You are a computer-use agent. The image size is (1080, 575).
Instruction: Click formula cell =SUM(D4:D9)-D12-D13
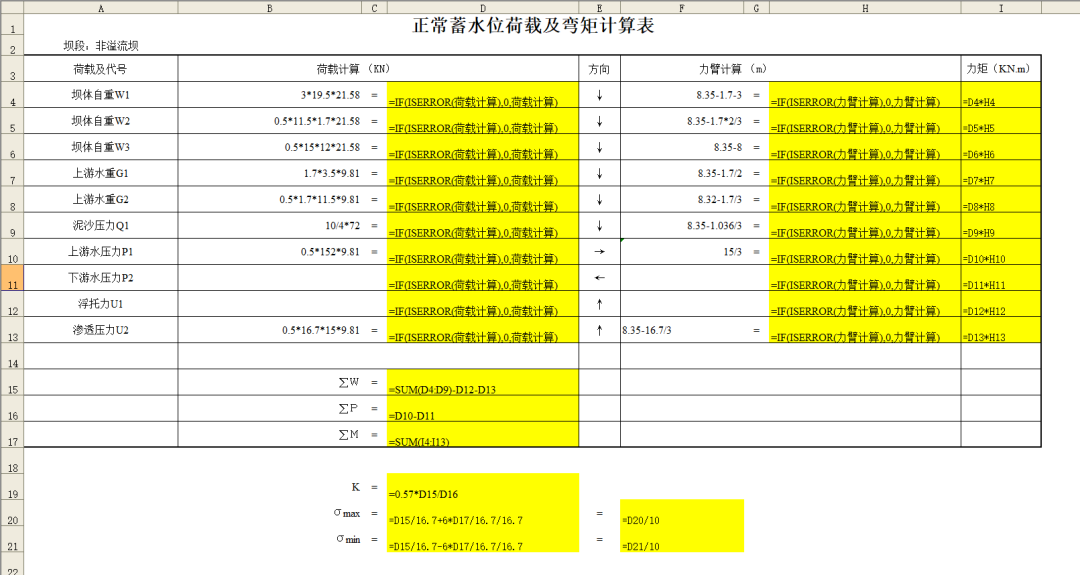(x=483, y=382)
